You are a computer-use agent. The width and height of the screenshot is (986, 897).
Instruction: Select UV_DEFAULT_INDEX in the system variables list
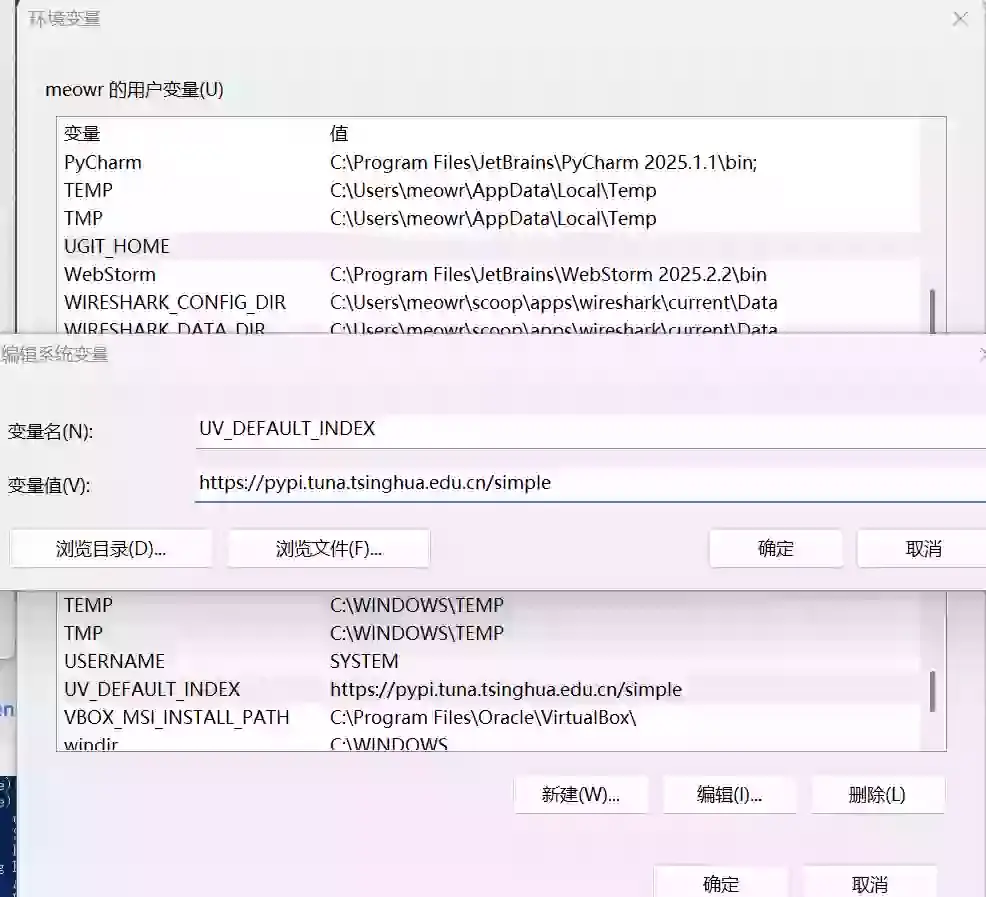point(152,689)
